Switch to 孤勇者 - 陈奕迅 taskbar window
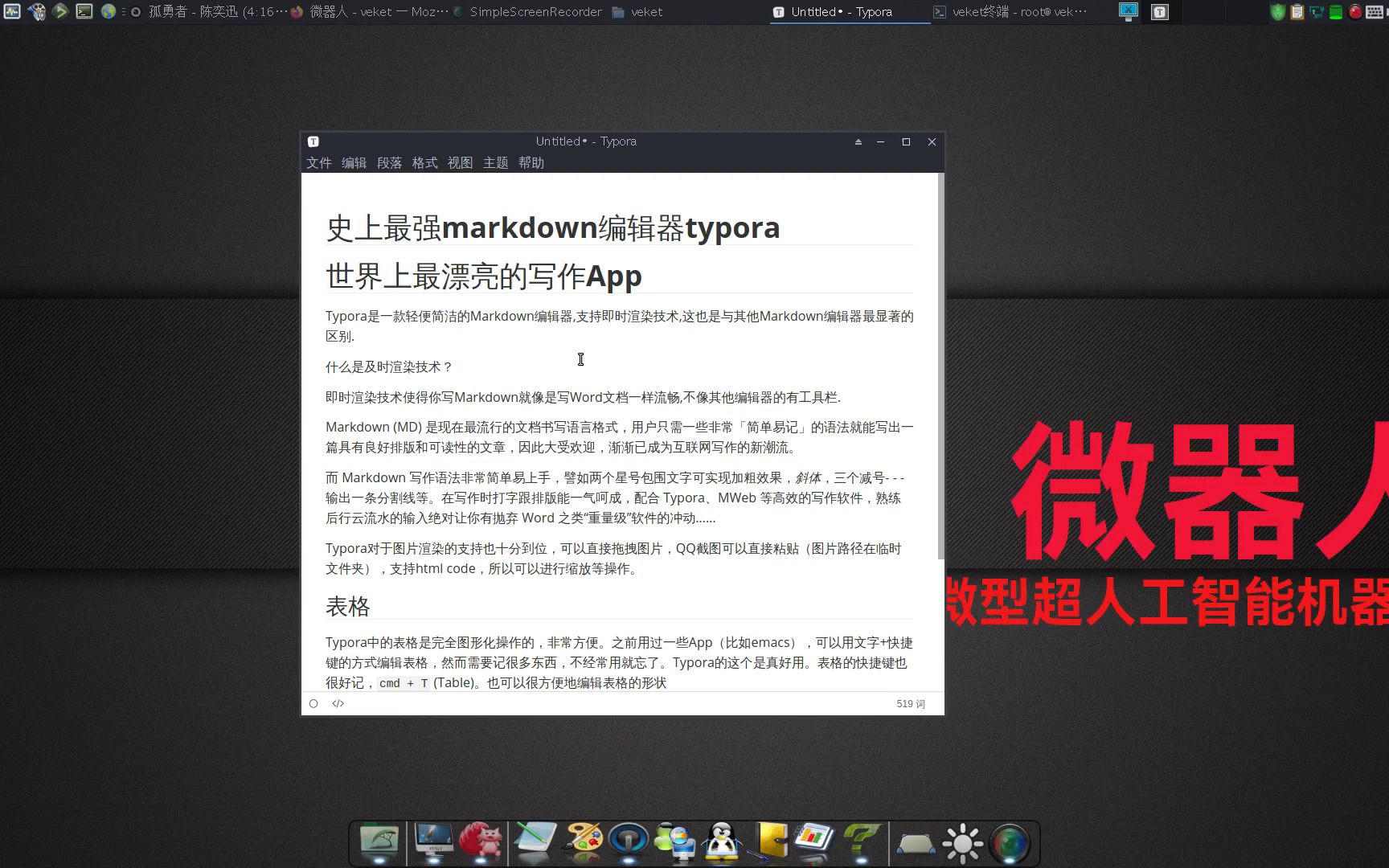The image size is (1389, 868). [x=207, y=11]
